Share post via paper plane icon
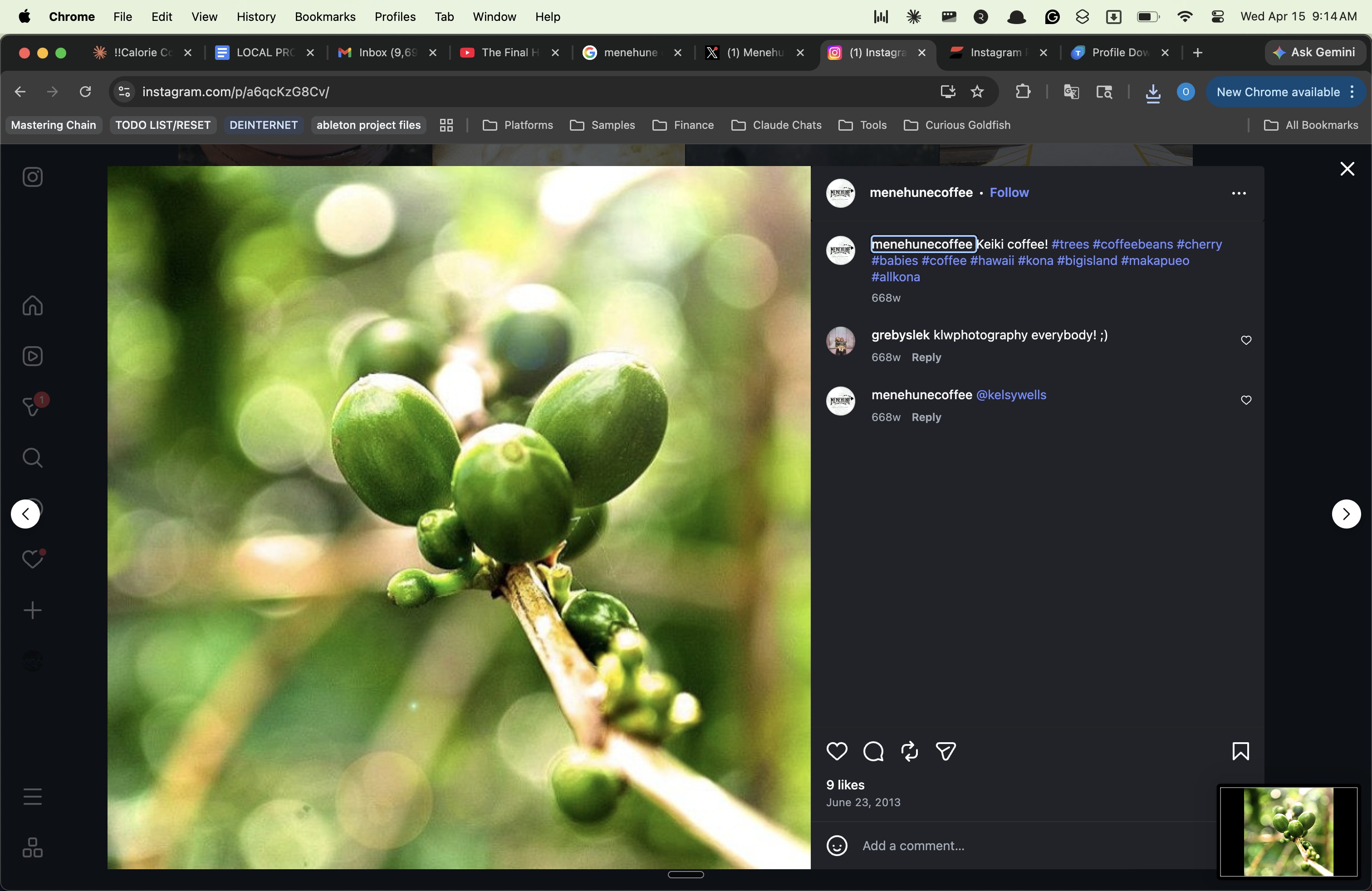The width and height of the screenshot is (1372, 891). coord(946,751)
